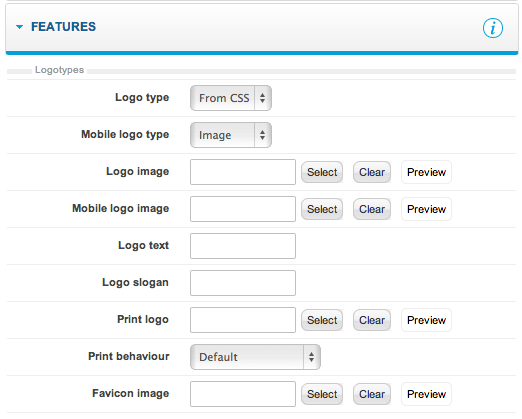Click Select button for Favicon image
The height and width of the screenshot is (419, 522).
(322, 394)
